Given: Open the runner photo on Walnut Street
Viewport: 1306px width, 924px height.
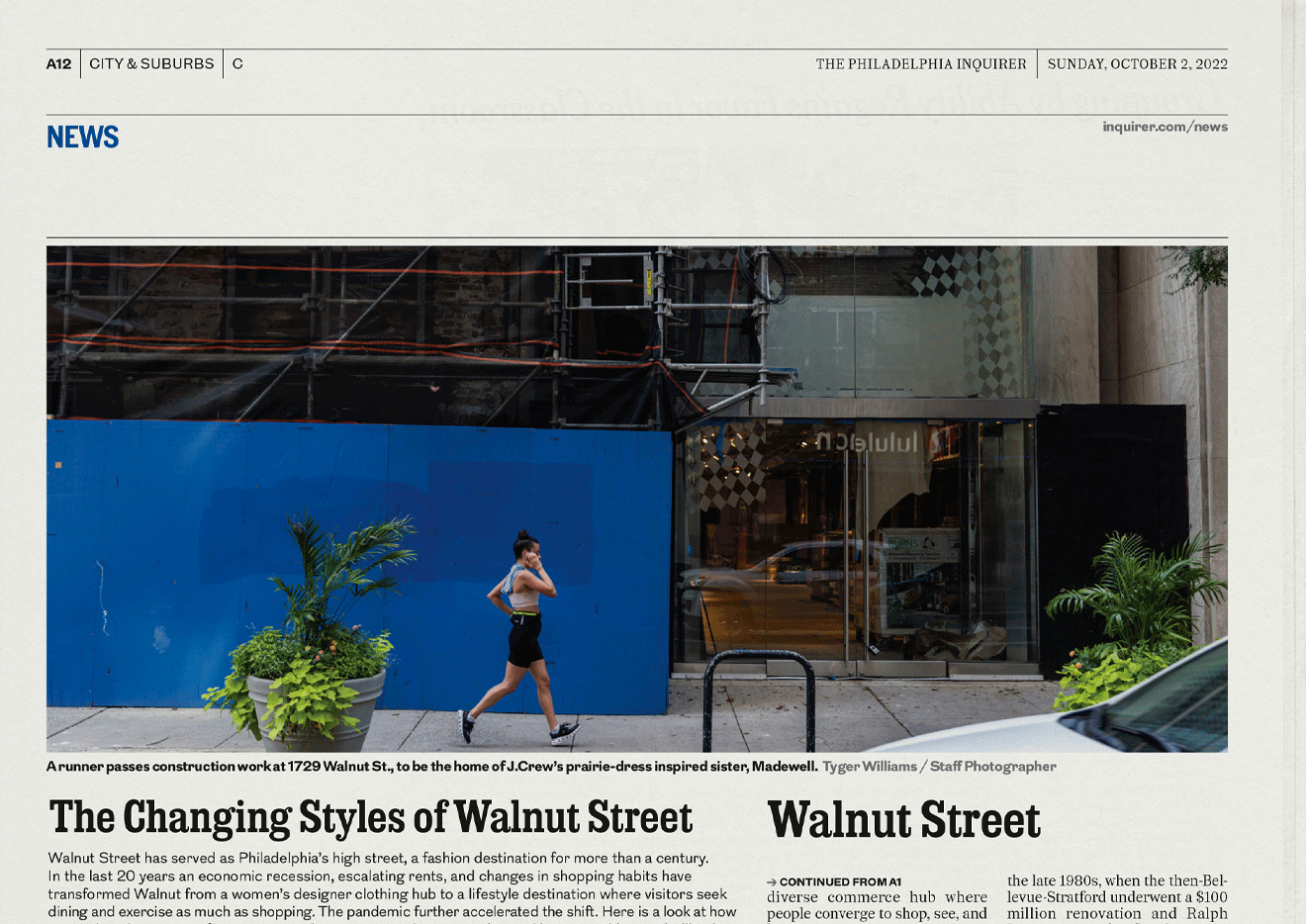Looking at the screenshot, I should (637, 499).
